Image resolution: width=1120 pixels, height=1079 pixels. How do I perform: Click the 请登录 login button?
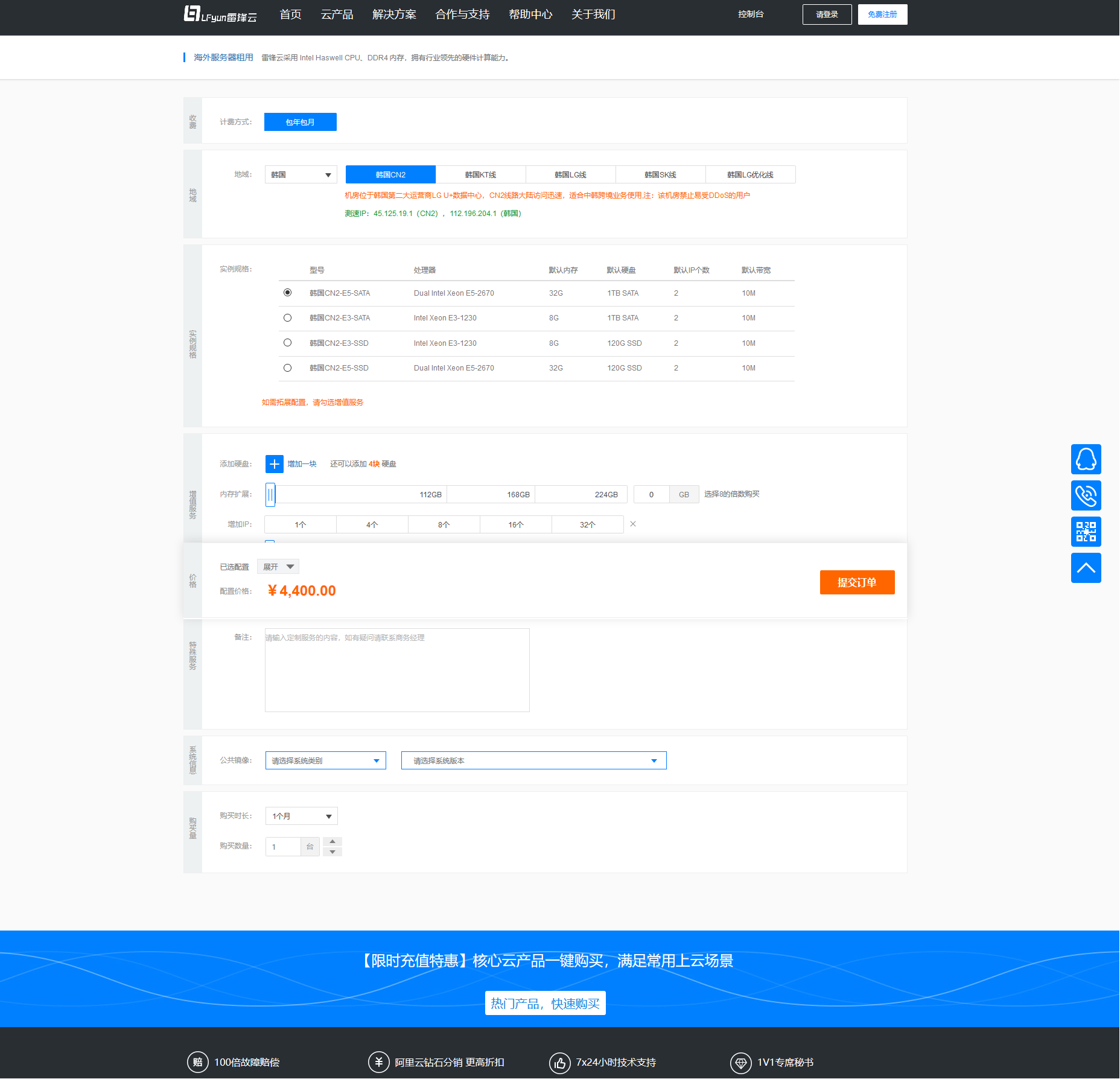tap(827, 14)
